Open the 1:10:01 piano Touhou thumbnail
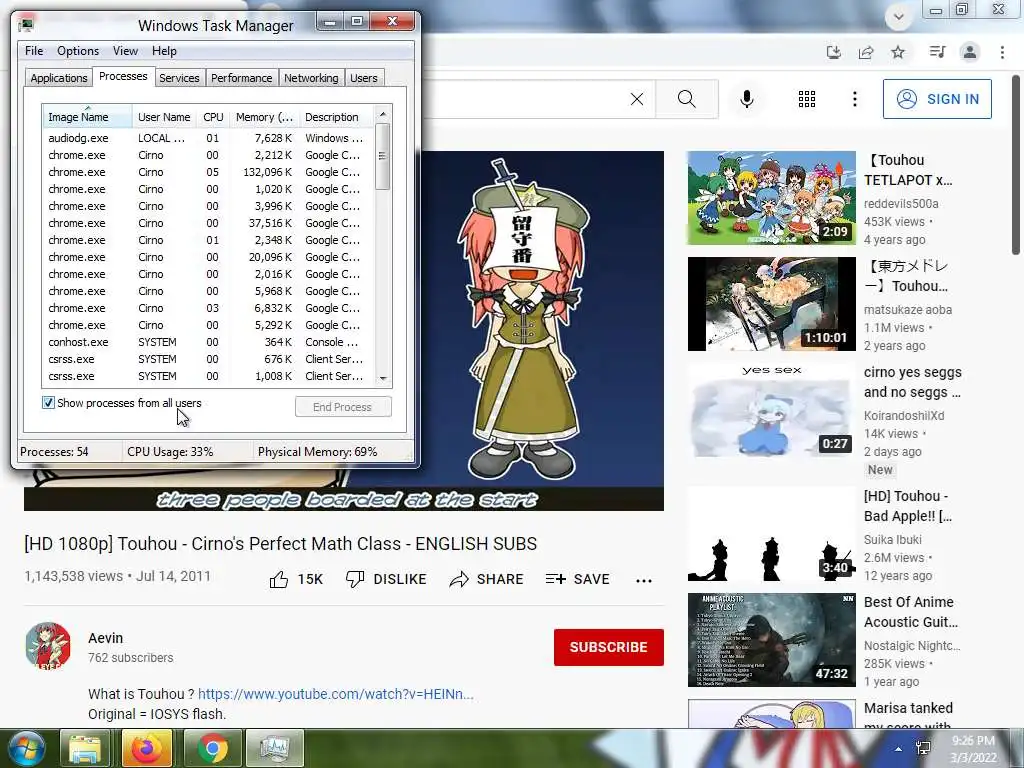 click(771, 304)
